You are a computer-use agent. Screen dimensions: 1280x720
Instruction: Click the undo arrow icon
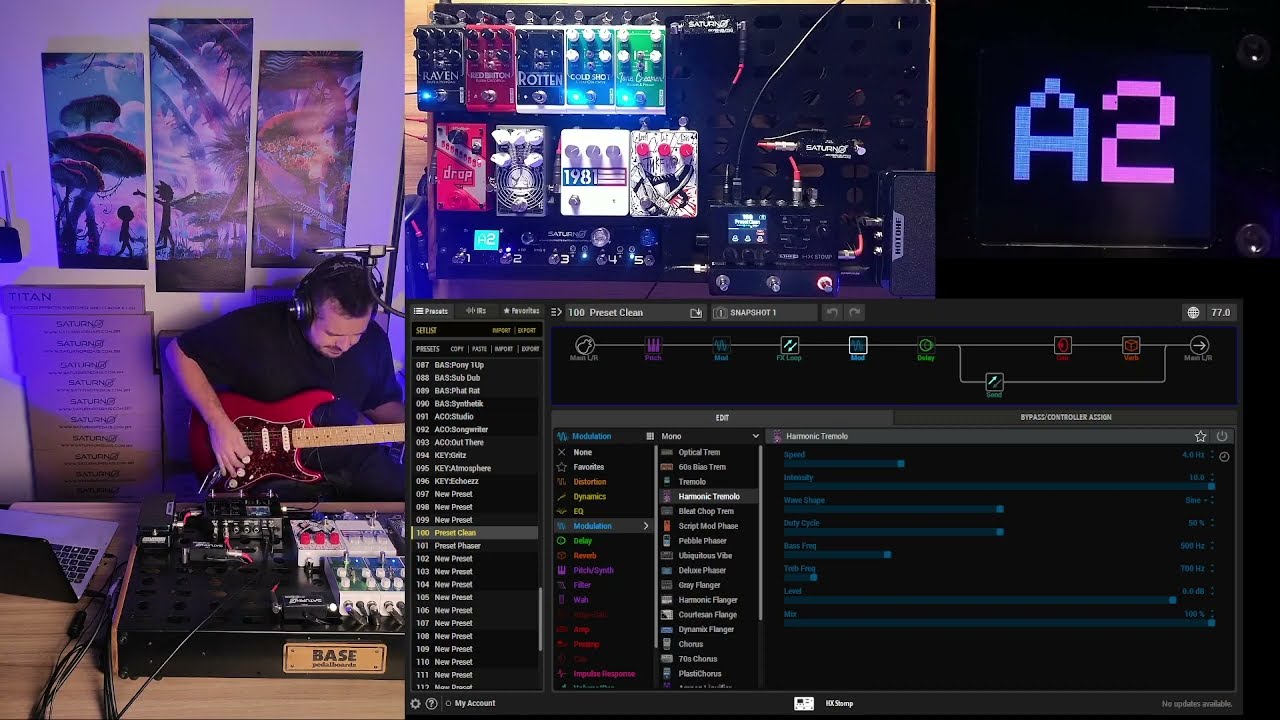832,313
